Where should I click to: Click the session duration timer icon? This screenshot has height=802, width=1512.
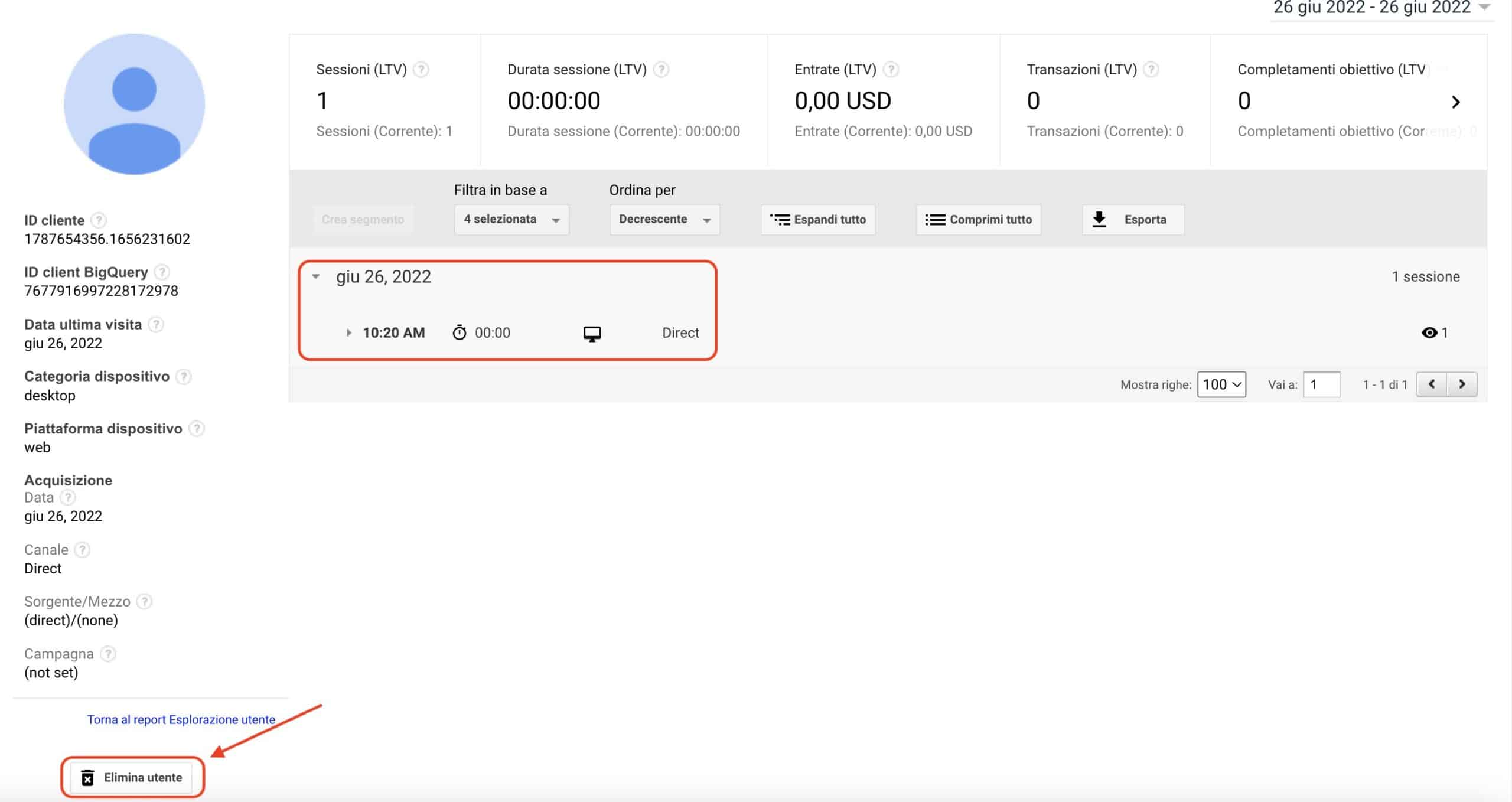[x=459, y=332]
